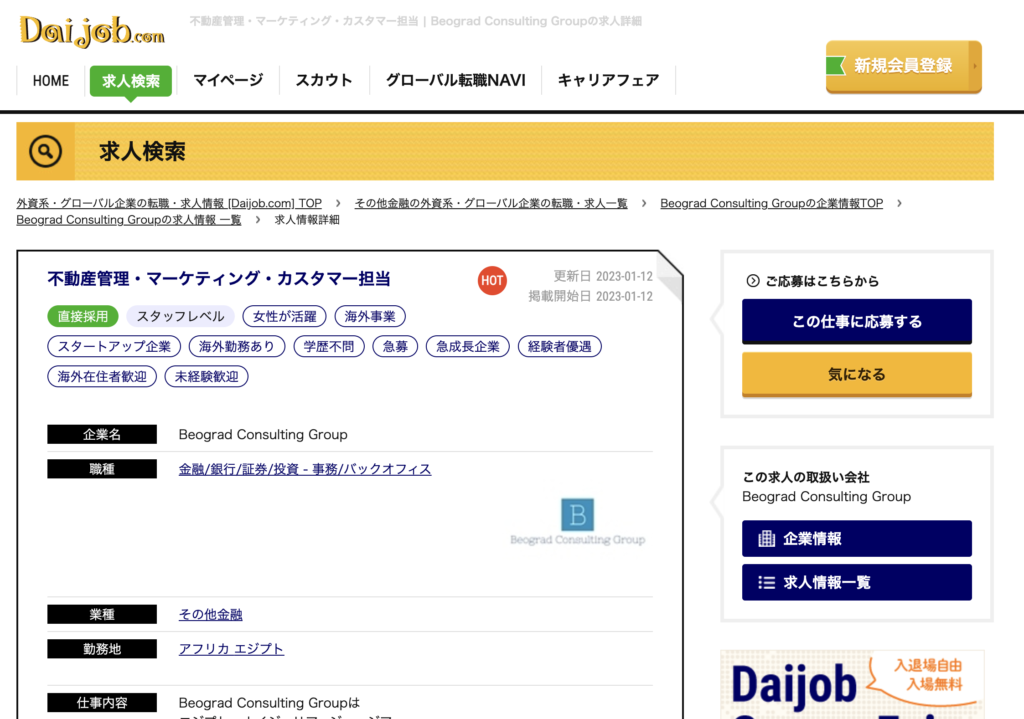Click the green flag icon on 新規会員登録
The width and height of the screenshot is (1024, 719).
835,65
